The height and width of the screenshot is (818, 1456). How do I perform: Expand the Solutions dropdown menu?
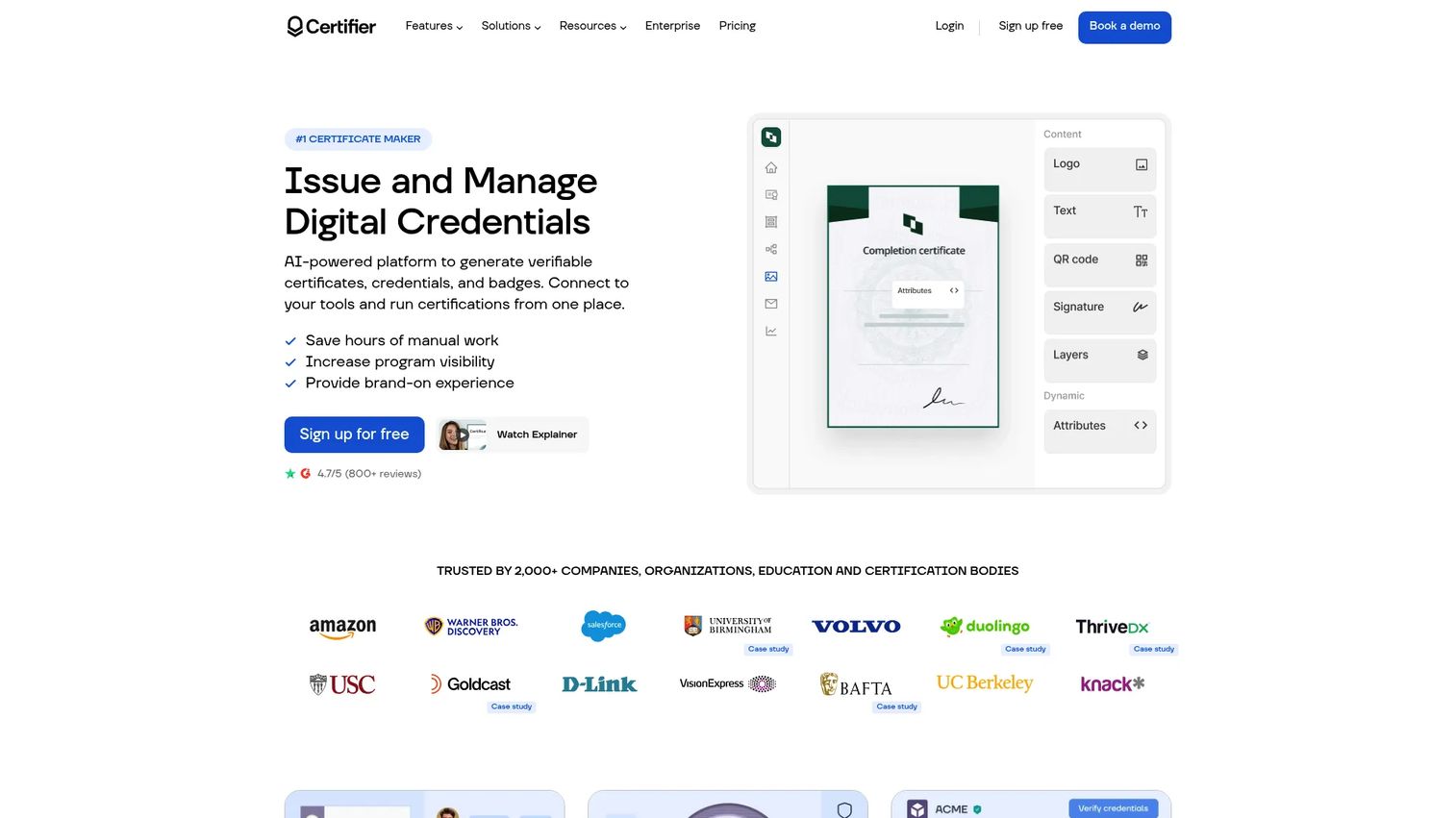(511, 26)
